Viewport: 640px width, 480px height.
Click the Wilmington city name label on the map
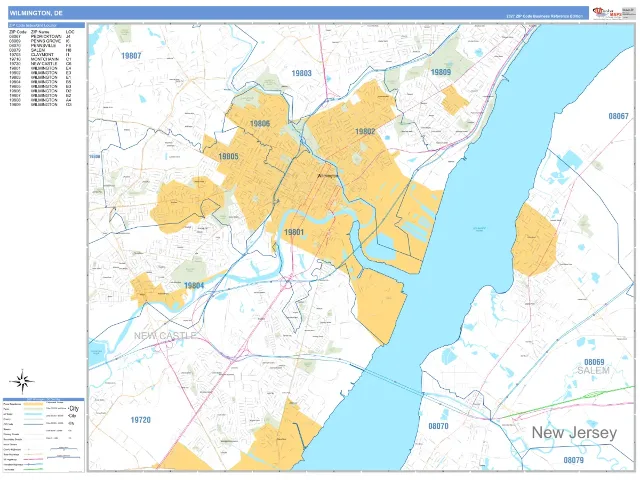pos(328,176)
